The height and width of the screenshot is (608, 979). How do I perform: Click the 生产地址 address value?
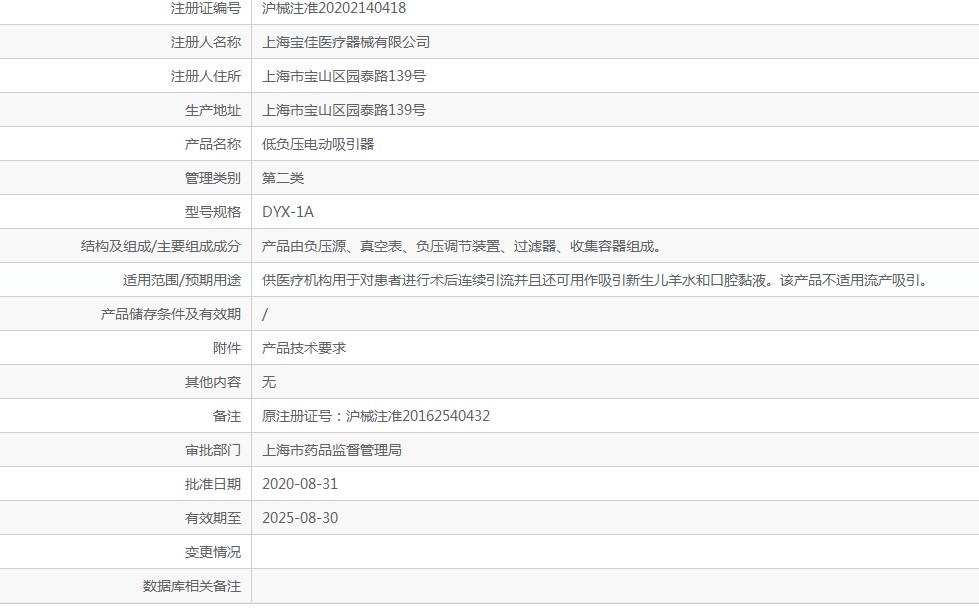point(343,110)
